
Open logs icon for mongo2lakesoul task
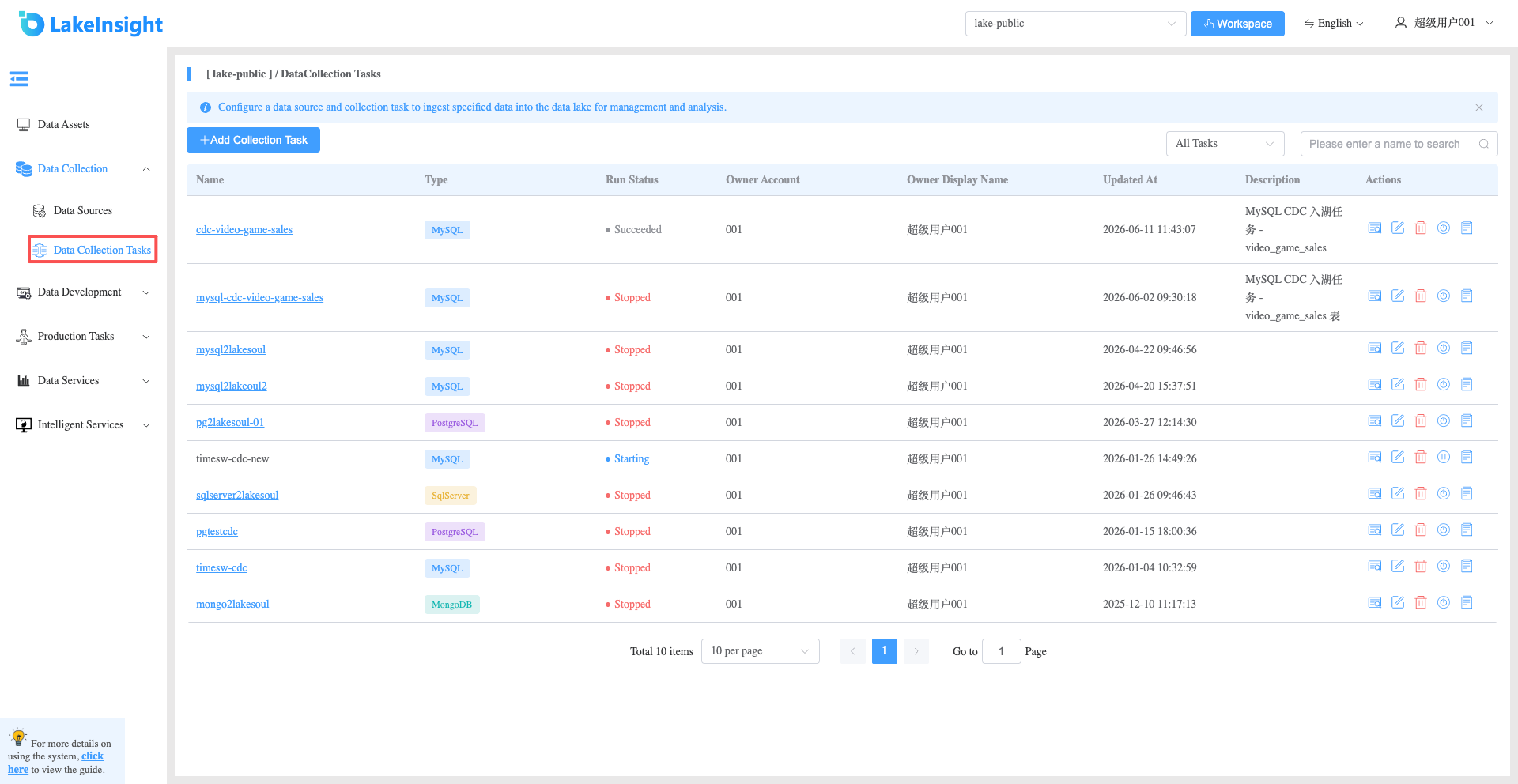(x=1467, y=603)
